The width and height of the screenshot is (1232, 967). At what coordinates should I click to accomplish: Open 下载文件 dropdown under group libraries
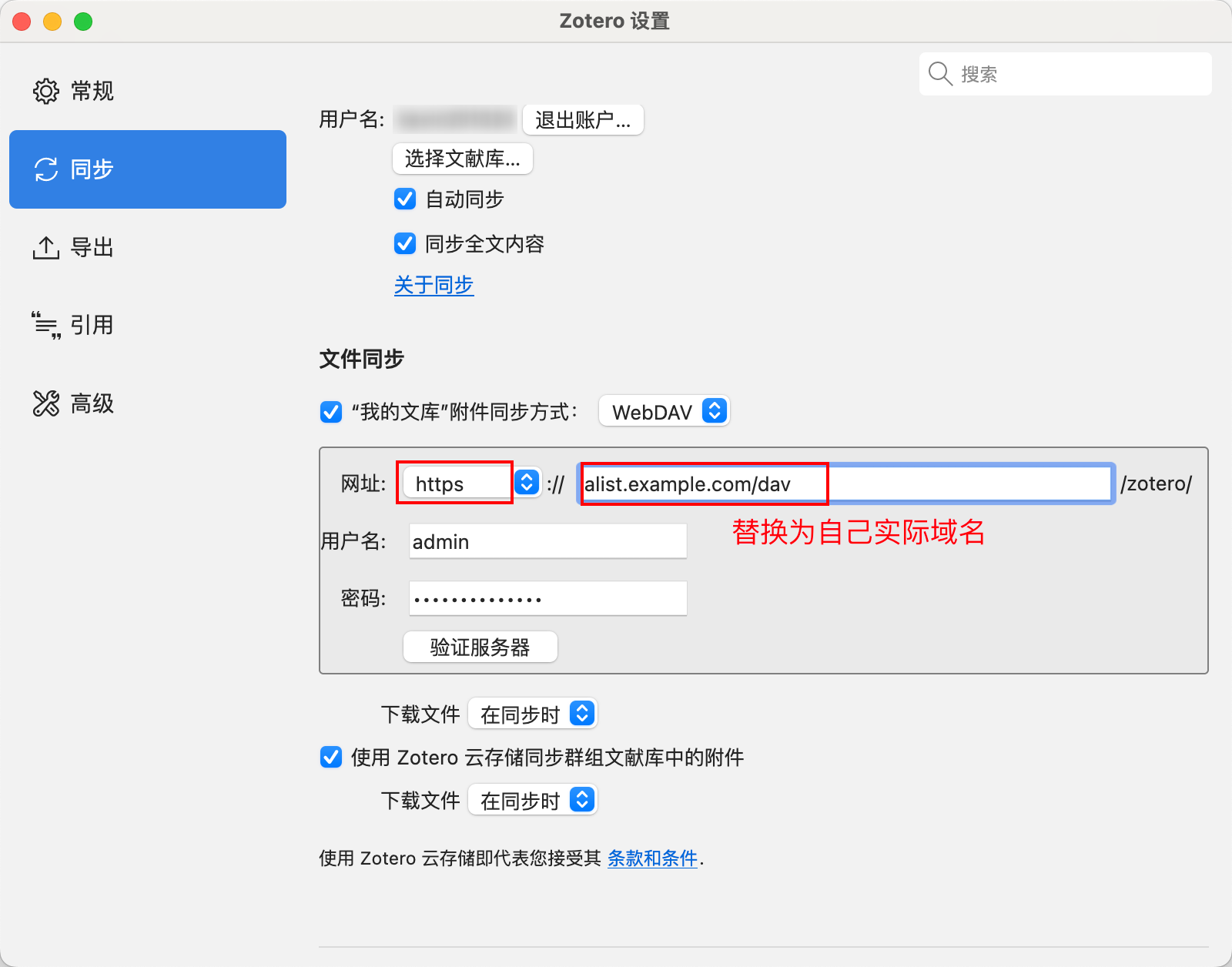[533, 801]
